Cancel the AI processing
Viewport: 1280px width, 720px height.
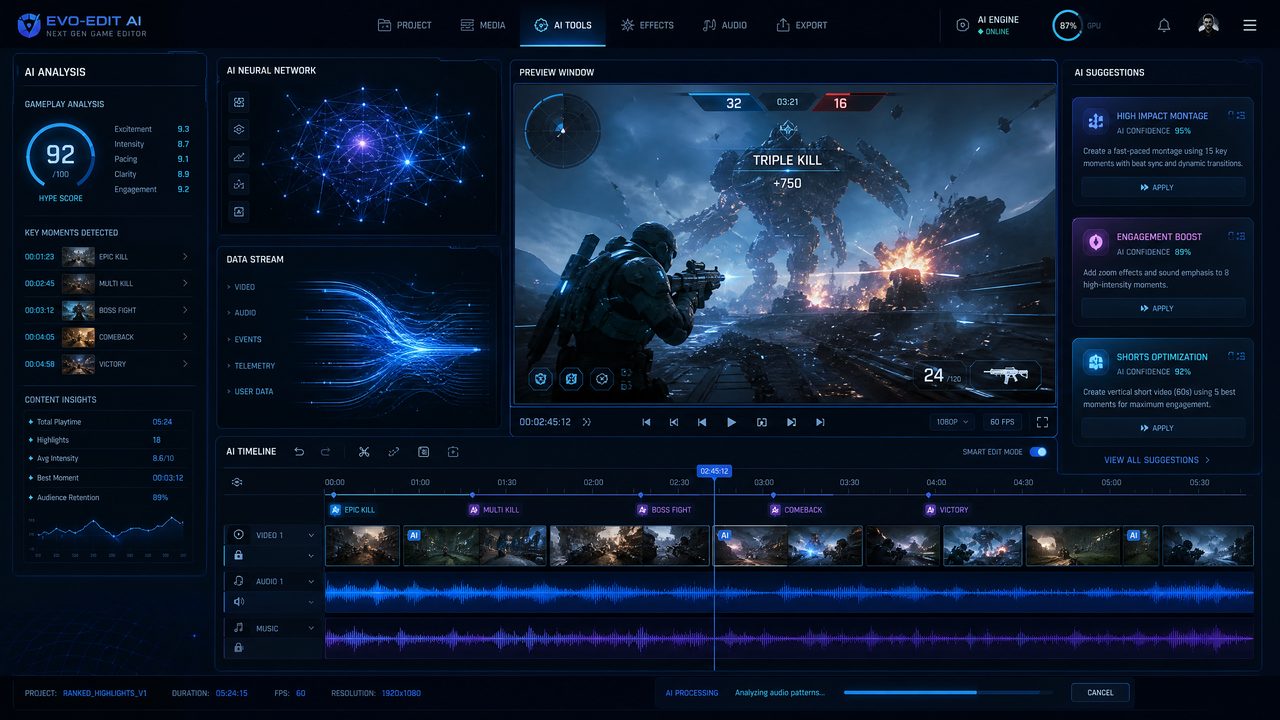pyautogui.click(x=1100, y=692)
